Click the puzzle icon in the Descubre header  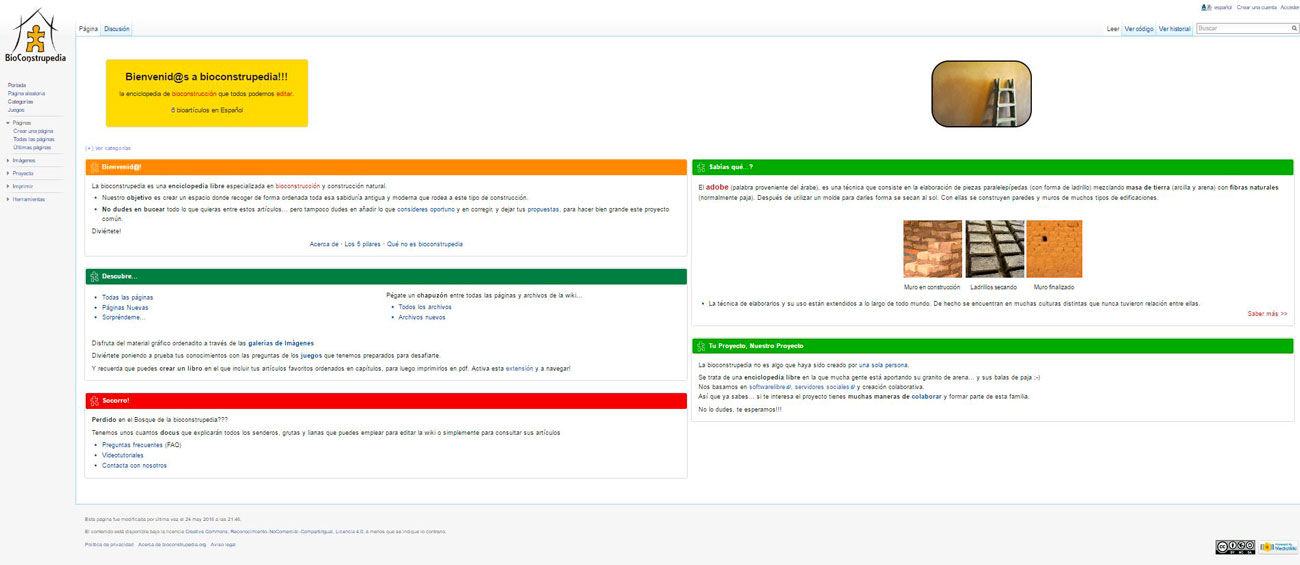coord(94,276)
